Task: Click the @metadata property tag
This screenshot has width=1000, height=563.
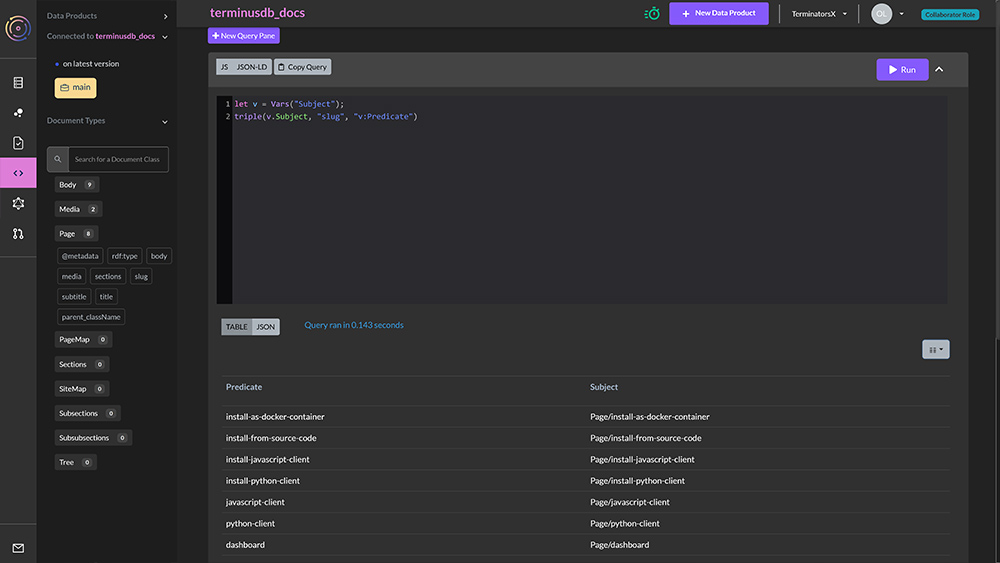Action: pos(80,256)
